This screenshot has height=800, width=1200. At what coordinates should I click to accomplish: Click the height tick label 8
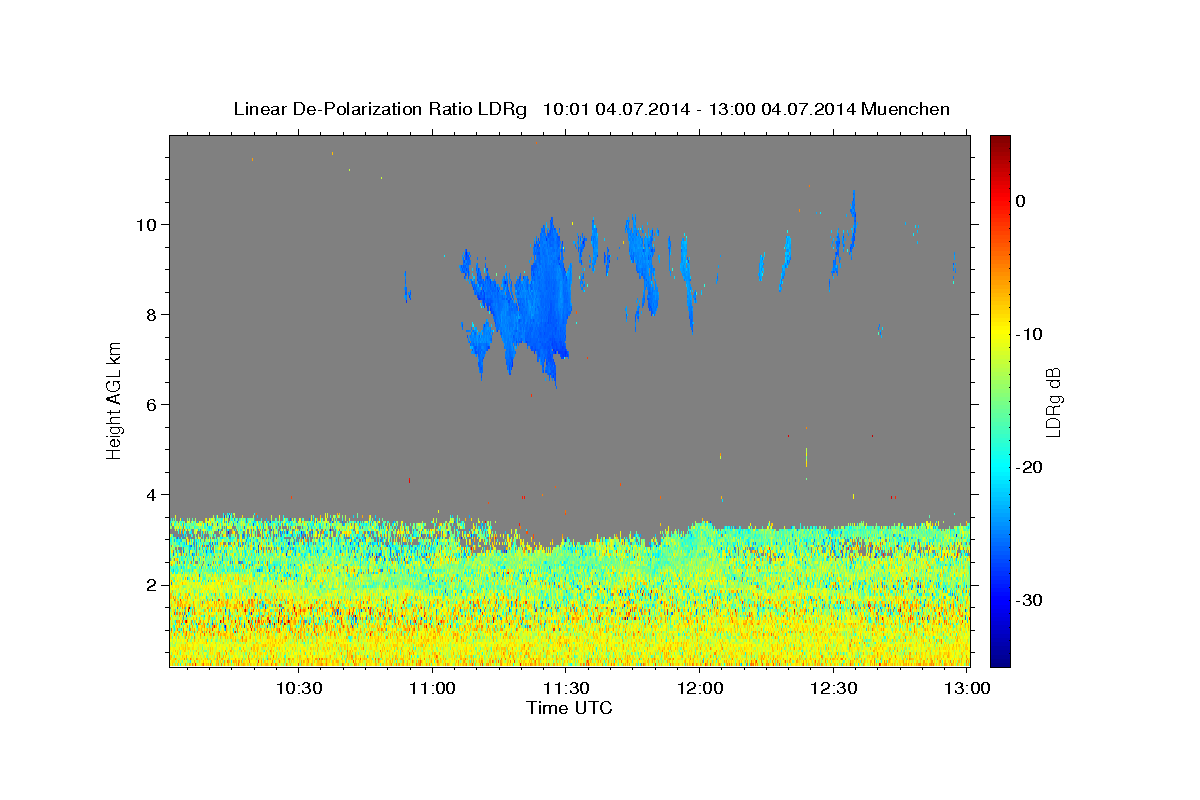click(x=153, y=314)
